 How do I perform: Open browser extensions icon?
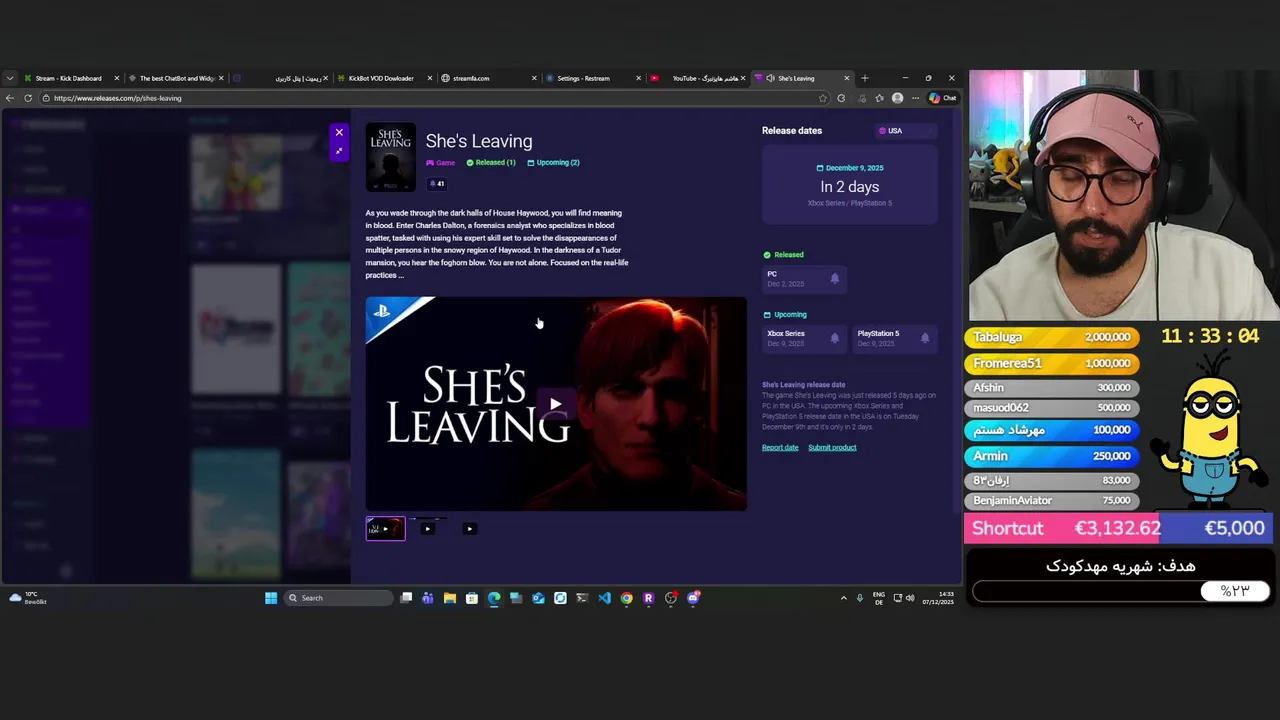point(841,98)
